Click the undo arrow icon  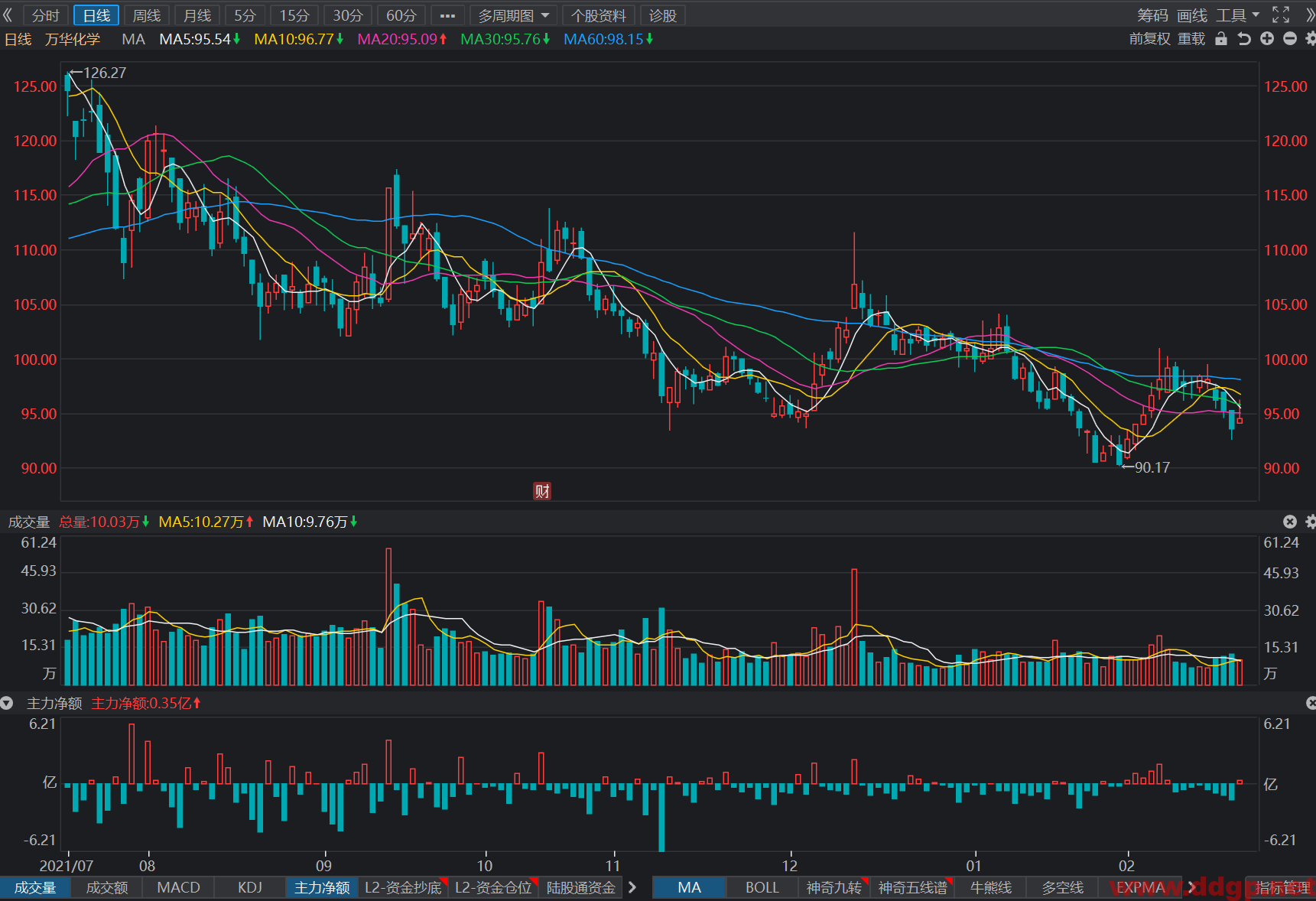click(1244, 39)
